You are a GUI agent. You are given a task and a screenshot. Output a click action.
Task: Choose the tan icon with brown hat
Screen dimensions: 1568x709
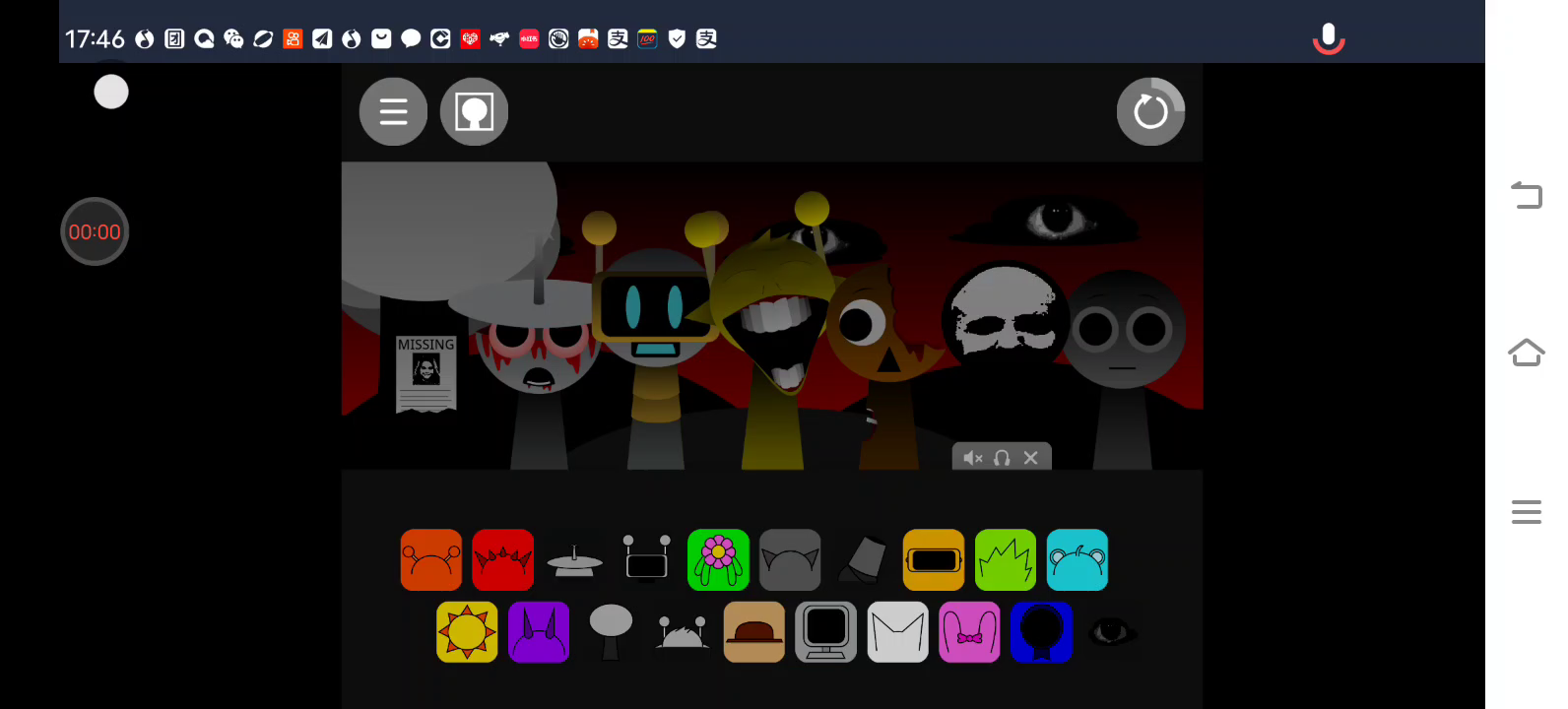[x=754, y=632]
